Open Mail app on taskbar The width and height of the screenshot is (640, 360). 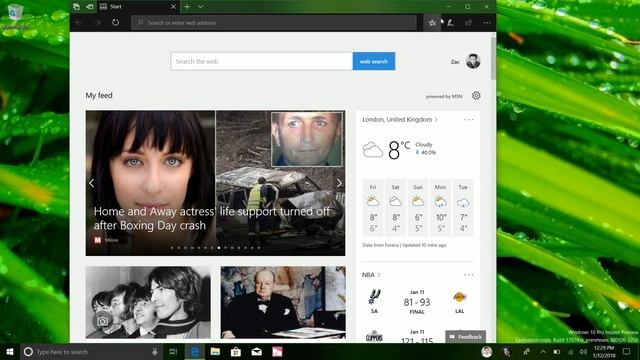point(257,351)
